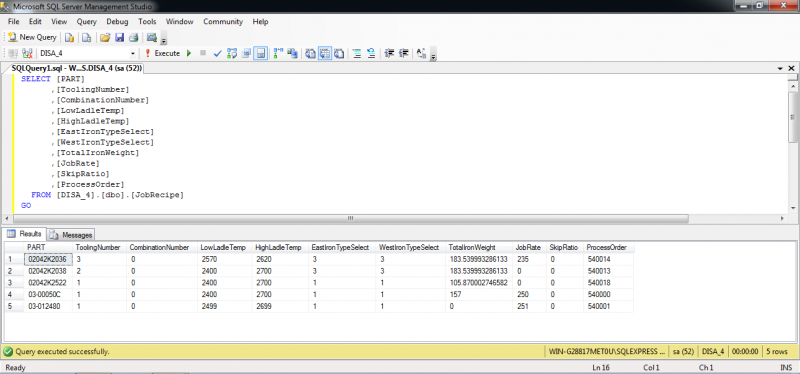Switch output to Results to Text
Screen dimensions: 800x374
coord(310,53)
